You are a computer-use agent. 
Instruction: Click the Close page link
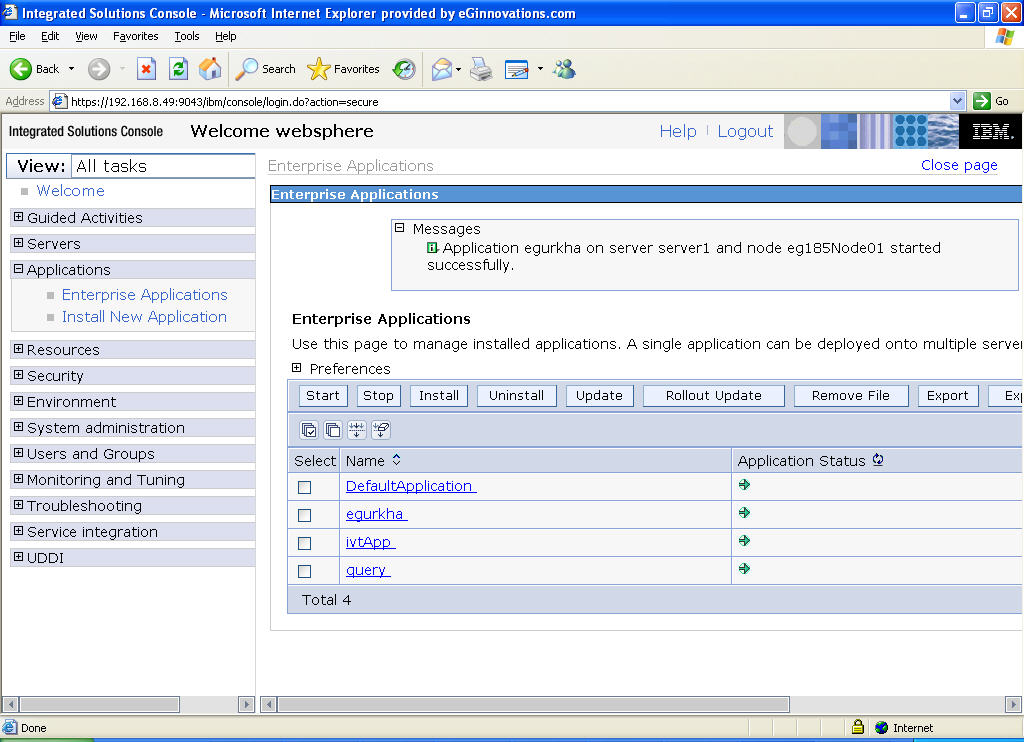[959, 165]
